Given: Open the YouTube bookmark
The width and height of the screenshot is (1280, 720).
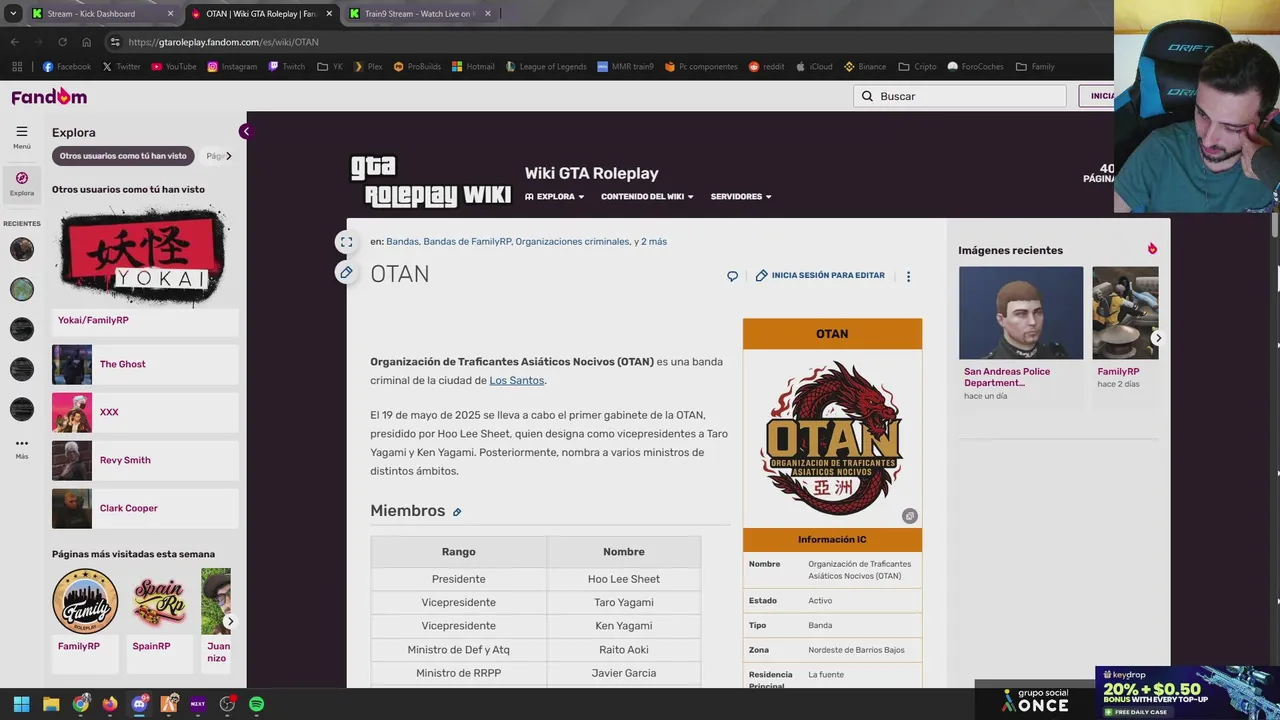Looking at the screenshot, I should [174, 67].
